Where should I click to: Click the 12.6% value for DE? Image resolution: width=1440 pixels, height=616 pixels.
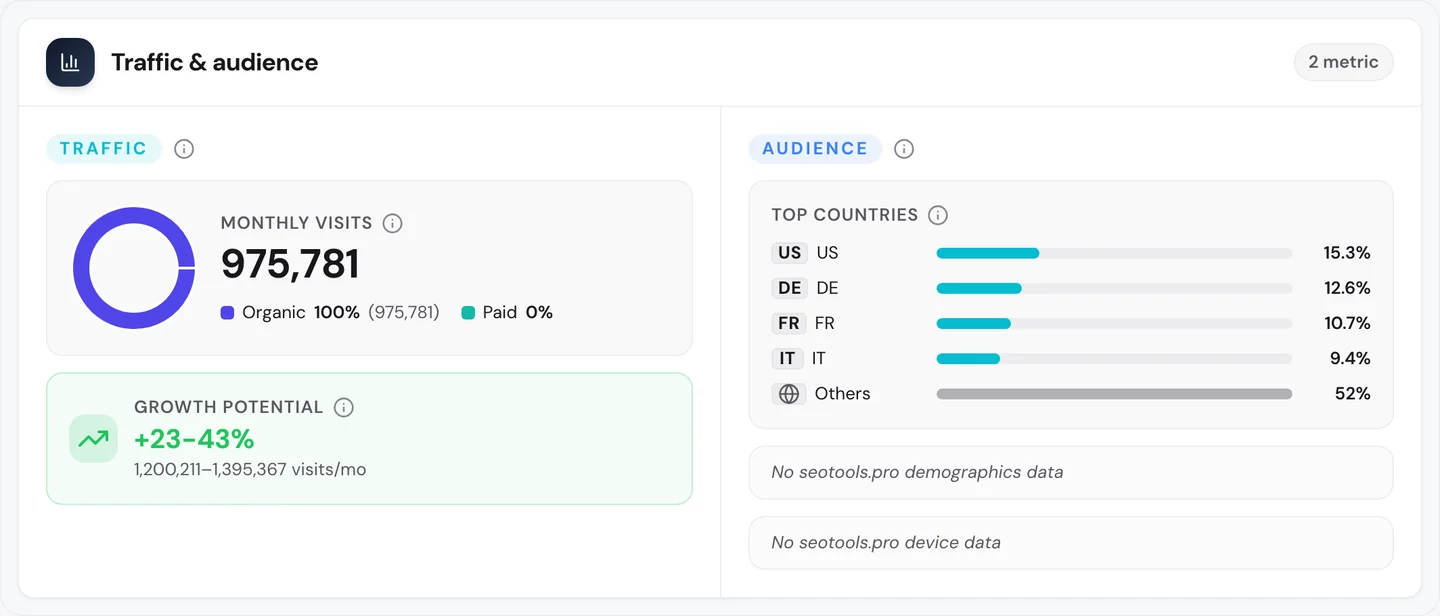[x=1347, y=288]
